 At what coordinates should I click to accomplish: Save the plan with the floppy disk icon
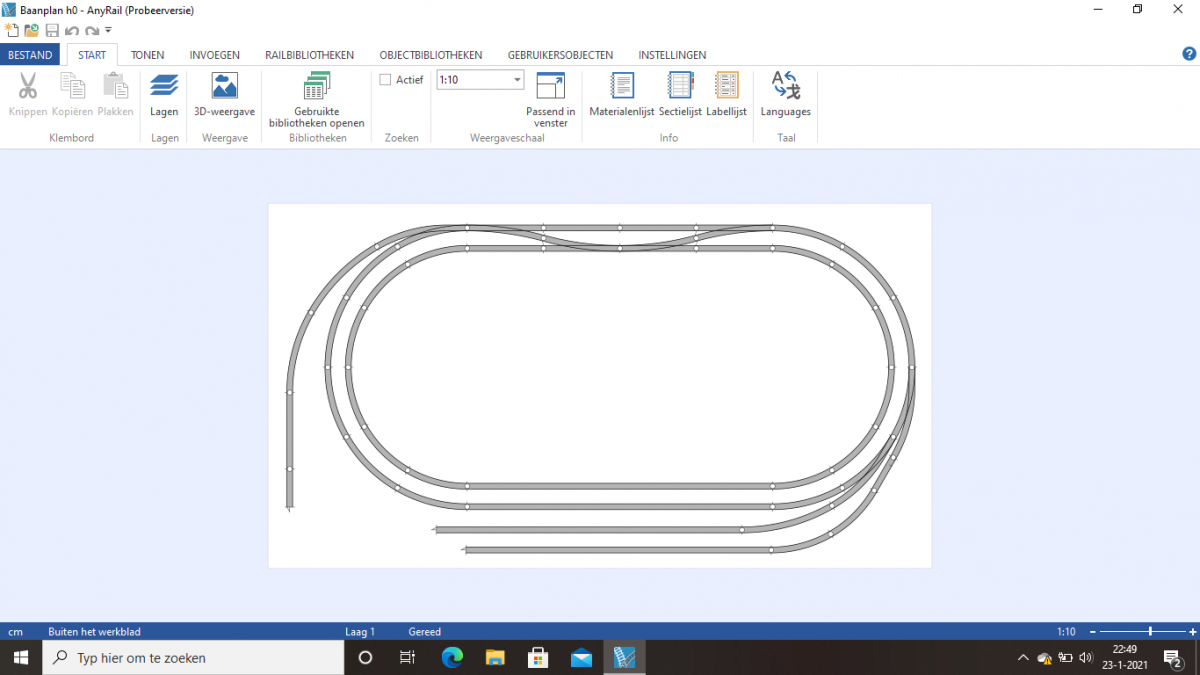tap(52, 30)
